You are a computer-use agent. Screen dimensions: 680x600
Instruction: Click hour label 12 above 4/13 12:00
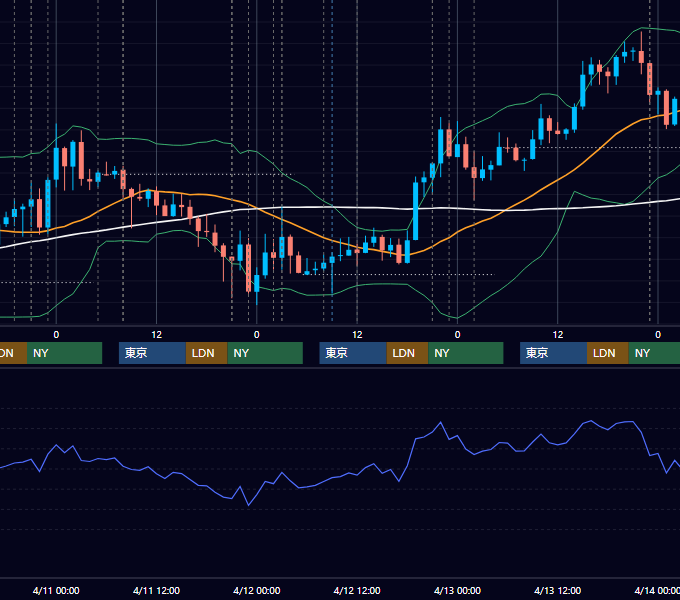(558, 335)
